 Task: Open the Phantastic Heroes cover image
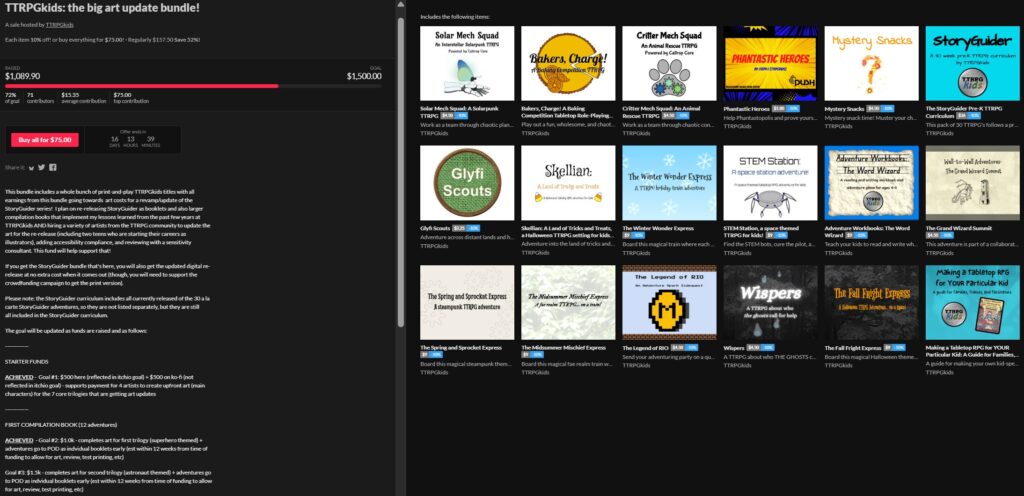click(771, 63)
